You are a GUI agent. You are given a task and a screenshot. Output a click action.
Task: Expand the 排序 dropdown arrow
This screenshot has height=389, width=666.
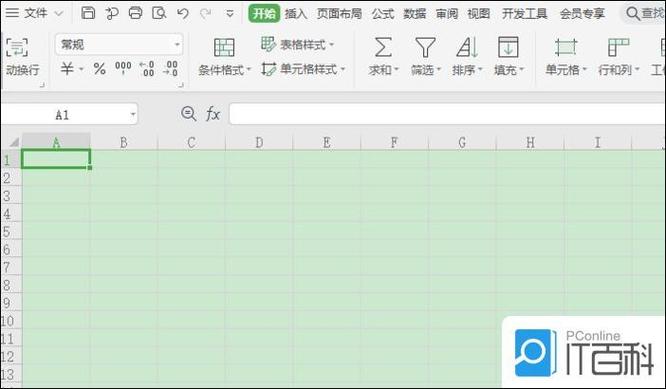(480, 69)
